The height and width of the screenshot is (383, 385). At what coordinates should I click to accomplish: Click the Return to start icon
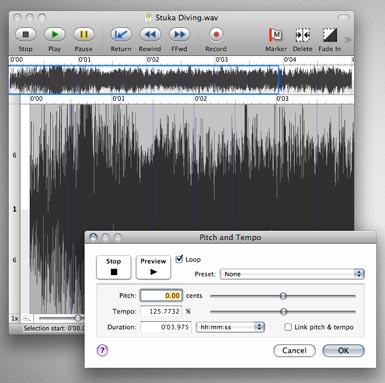click(121, 34)
